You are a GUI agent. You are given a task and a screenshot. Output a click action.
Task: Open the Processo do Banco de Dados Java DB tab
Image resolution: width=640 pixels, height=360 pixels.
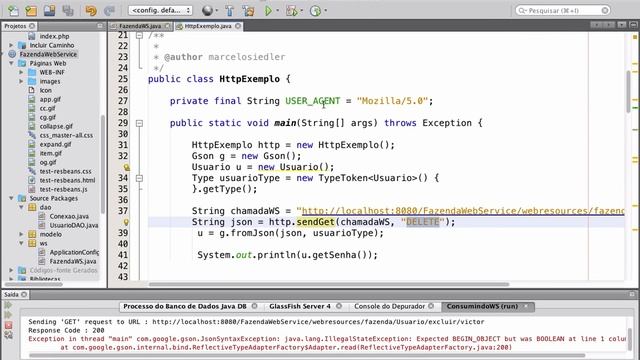tap(185, 306)
